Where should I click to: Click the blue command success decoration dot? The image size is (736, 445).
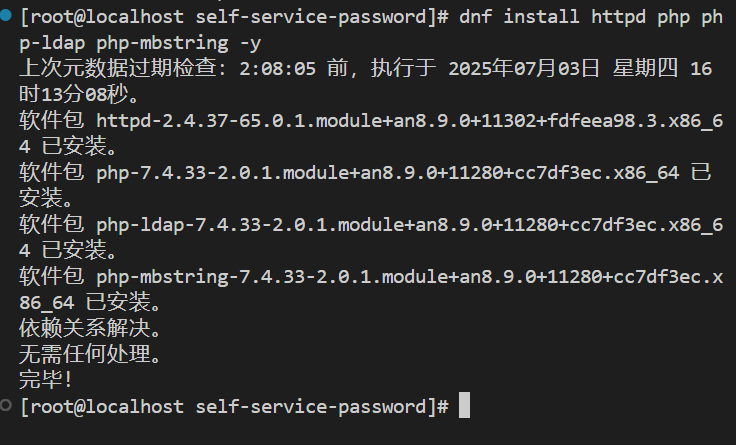click(x=6, y=15)
